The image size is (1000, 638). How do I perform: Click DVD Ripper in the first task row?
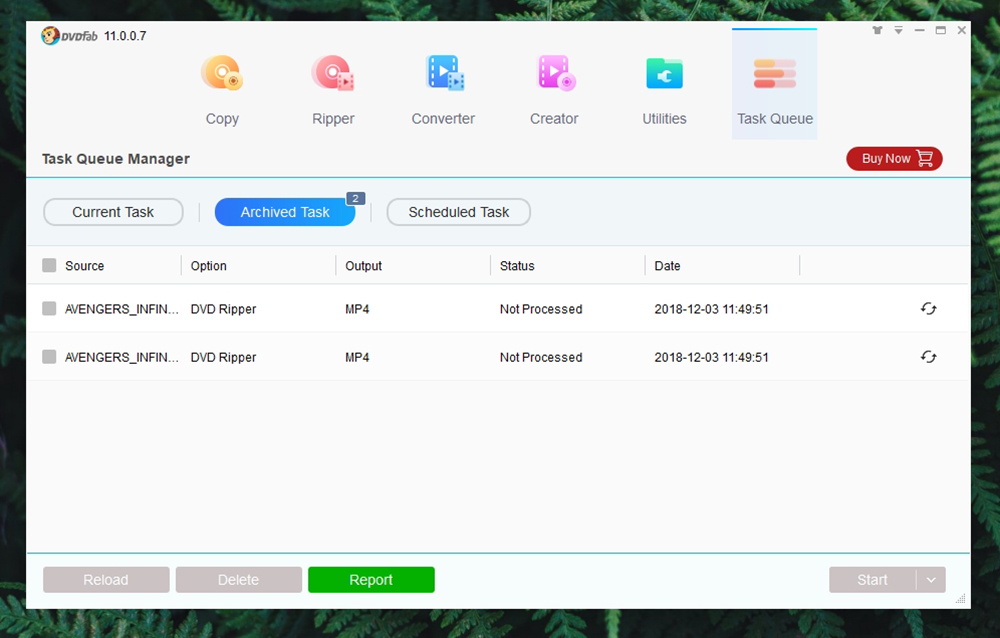pyautogui.click(x=223, y=309)
